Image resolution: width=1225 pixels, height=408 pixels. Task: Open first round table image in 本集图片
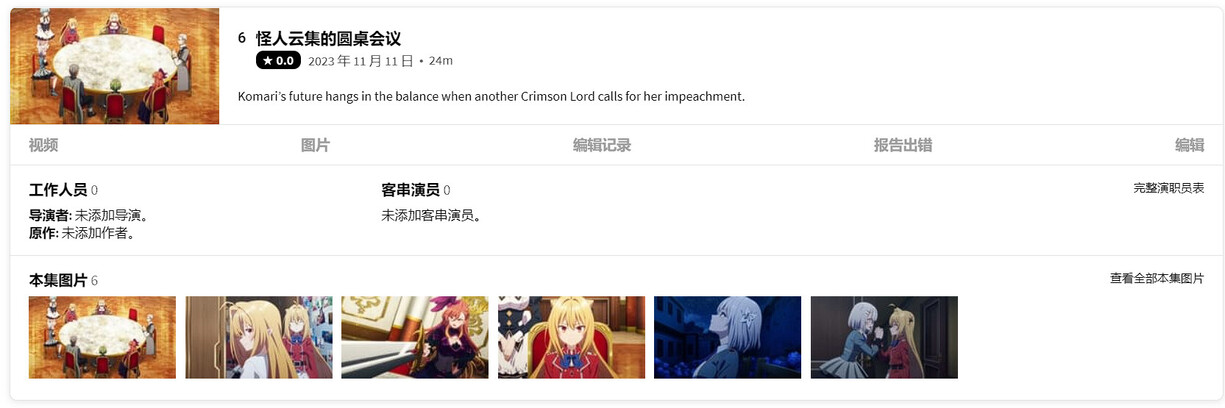pos(102,337)
